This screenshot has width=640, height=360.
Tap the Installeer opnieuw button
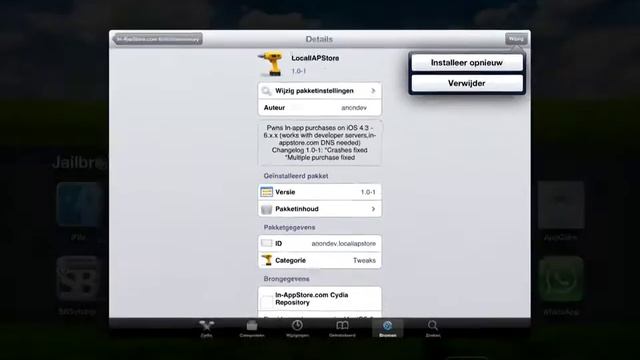pos(467,63)
